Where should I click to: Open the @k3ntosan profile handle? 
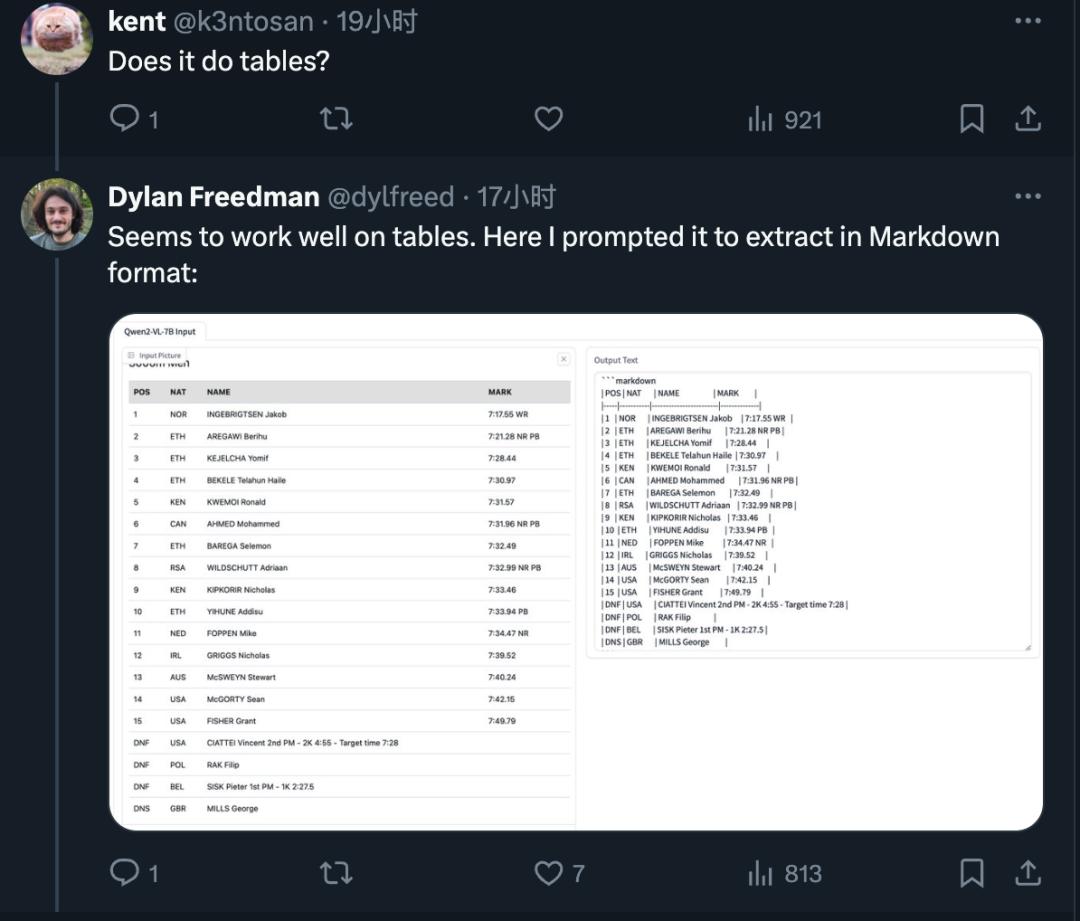(243, 21)
